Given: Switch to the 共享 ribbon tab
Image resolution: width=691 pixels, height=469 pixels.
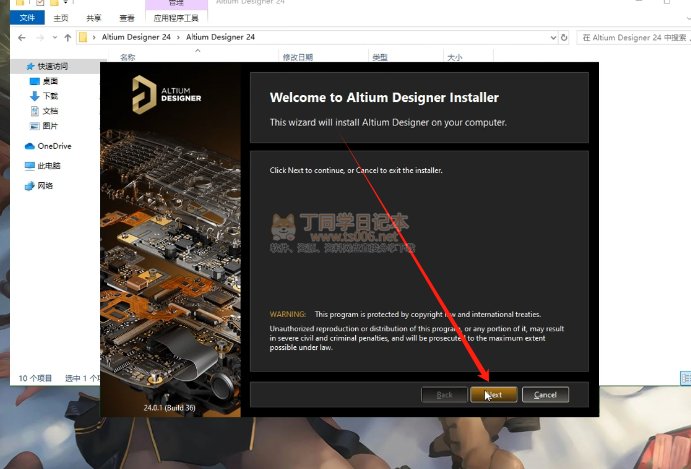Looking at the screenshot, I should [93, 18].
